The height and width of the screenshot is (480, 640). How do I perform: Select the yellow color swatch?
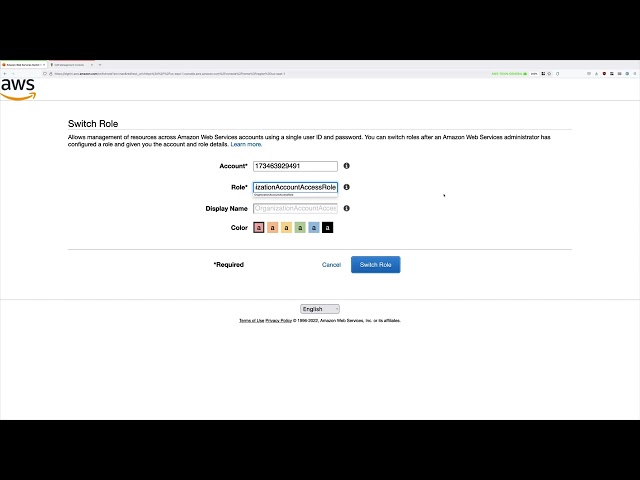[x=286, y=227]
